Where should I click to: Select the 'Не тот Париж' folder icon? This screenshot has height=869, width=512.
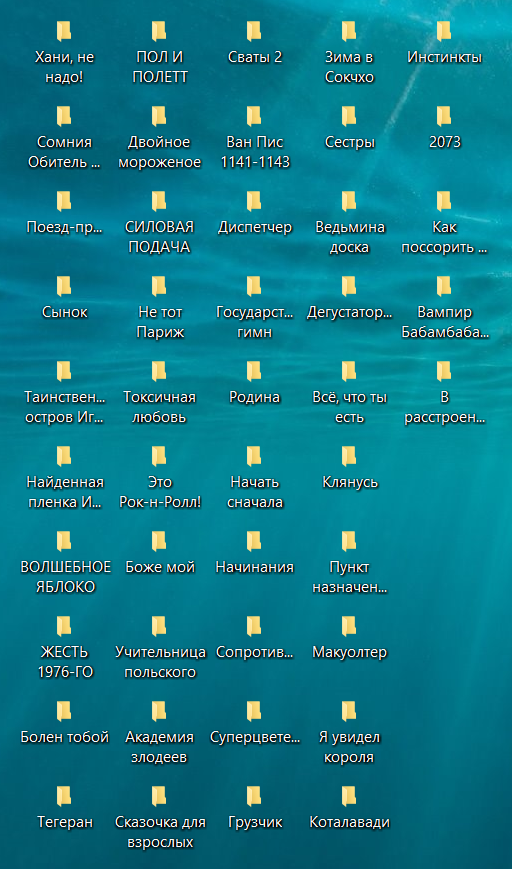pyautogui.click(x=159, y=287)
